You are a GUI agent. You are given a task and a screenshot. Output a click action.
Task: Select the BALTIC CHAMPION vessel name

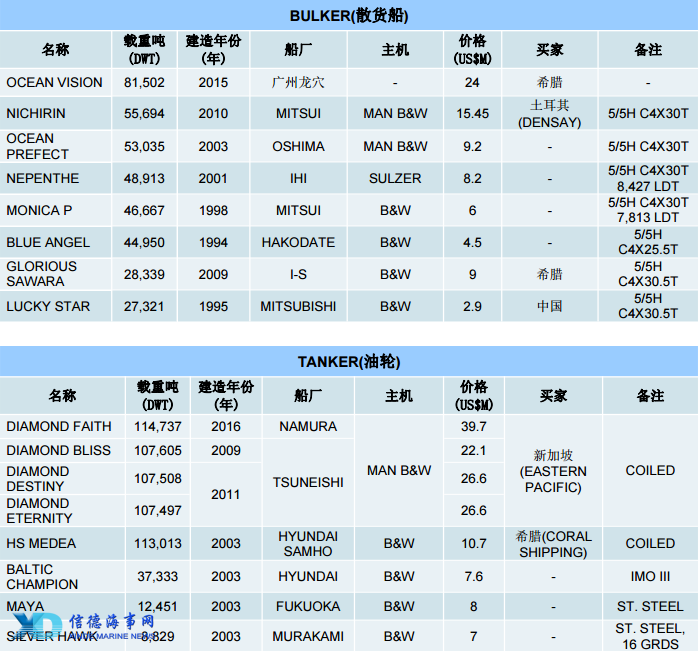(x=42, y=576)
